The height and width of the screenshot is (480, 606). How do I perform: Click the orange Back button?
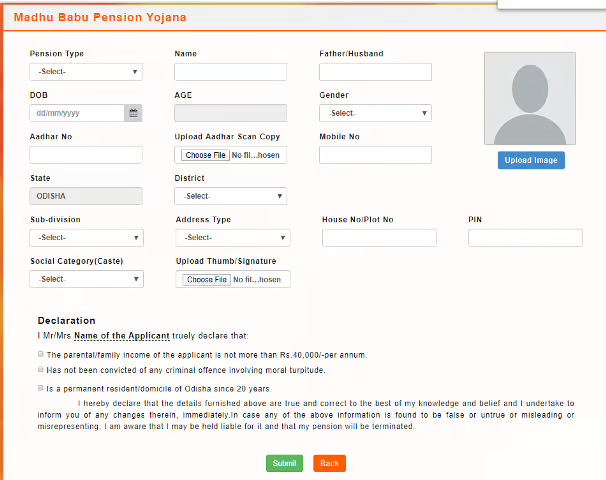point(329,463)
